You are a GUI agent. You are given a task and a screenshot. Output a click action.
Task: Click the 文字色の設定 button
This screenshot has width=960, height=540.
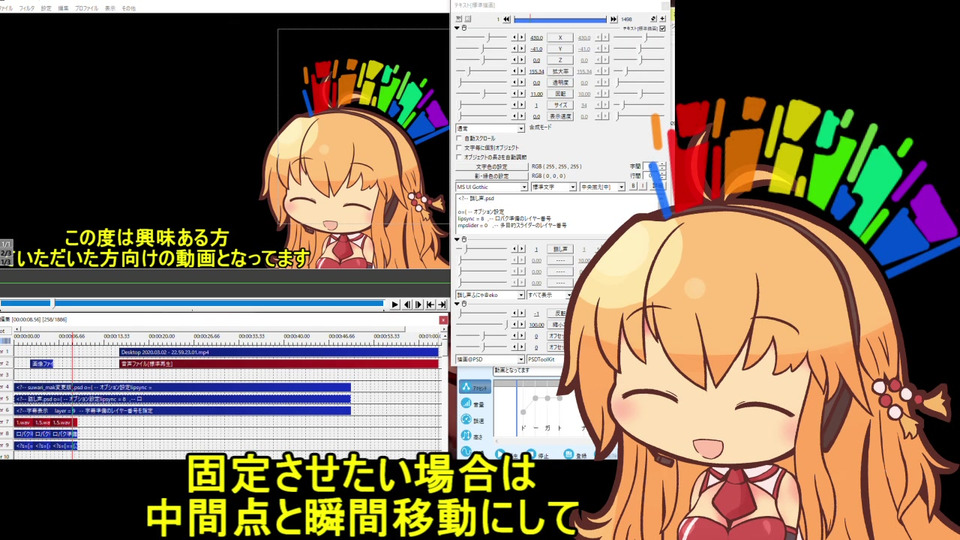point(491,167)
